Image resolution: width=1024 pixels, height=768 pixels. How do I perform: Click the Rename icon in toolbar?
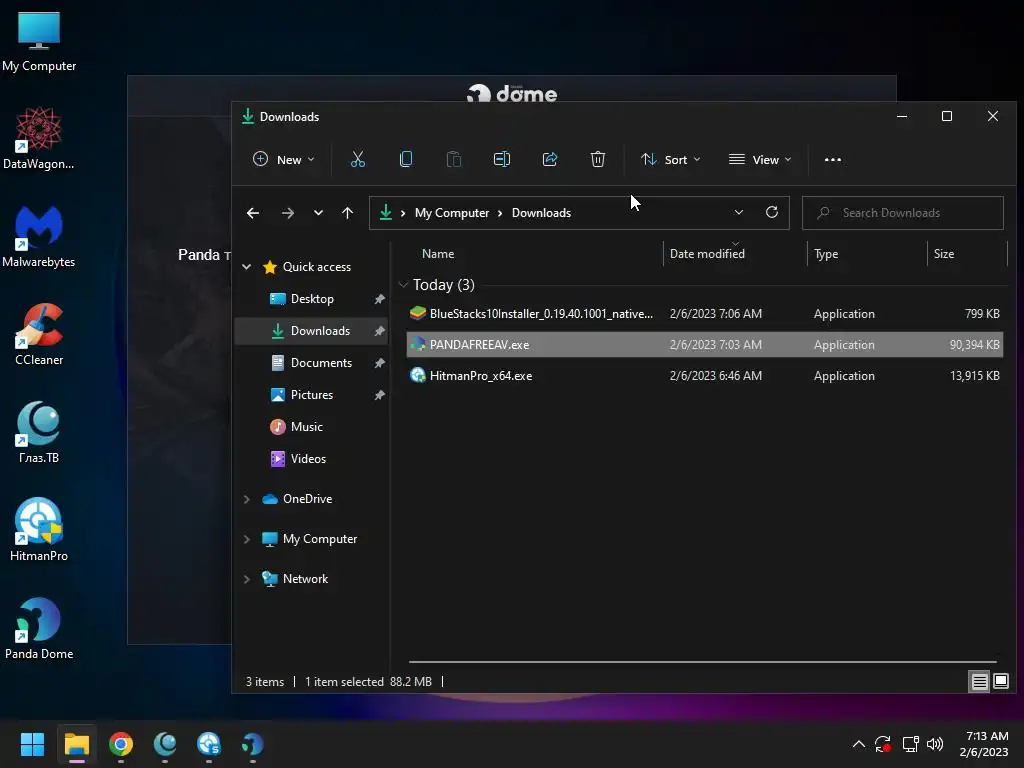click(502, 159)
